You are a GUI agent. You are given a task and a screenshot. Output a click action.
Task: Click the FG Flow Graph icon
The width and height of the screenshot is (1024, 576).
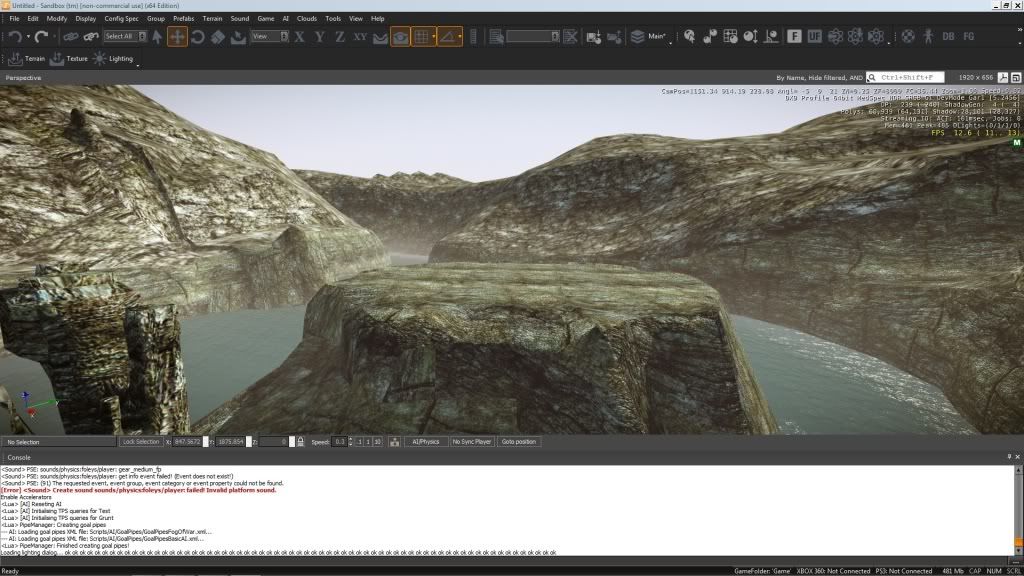tap(968, 37)
